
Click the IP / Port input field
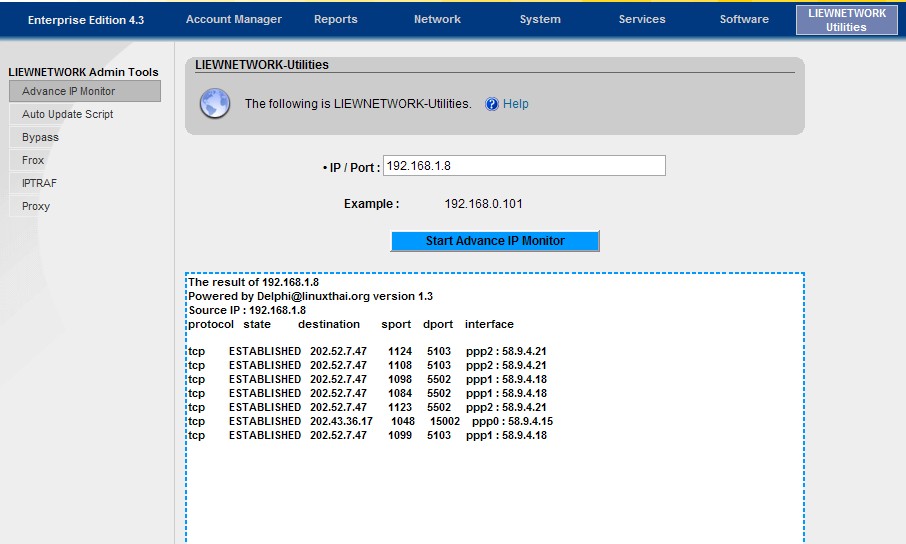(524, 166)
